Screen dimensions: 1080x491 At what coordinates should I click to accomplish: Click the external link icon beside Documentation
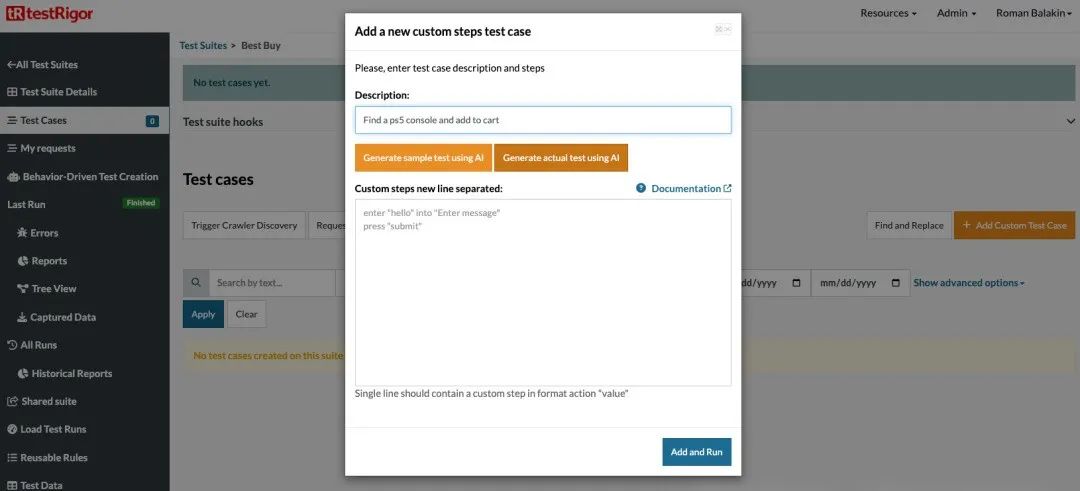(727, 188)
